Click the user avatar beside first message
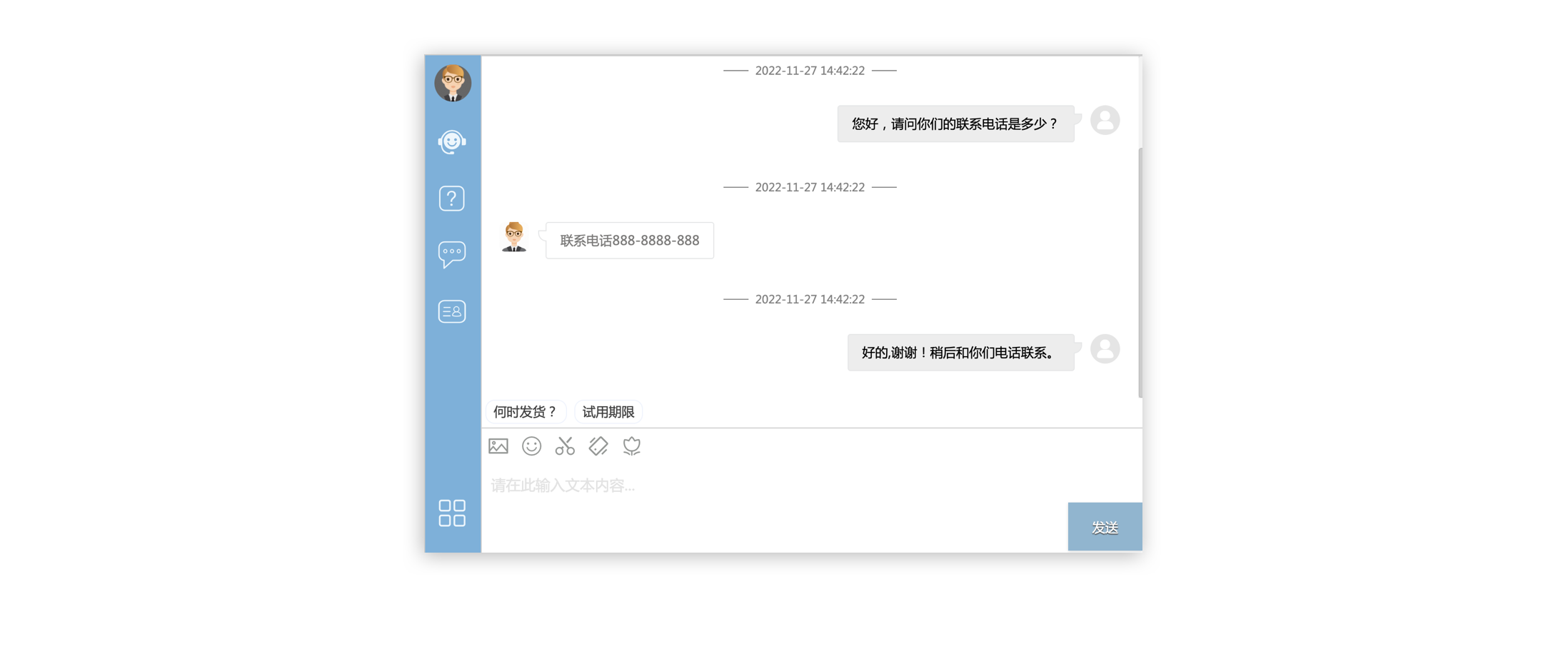Screen dimensions: 1568x654 click(x=1105, y=121)
